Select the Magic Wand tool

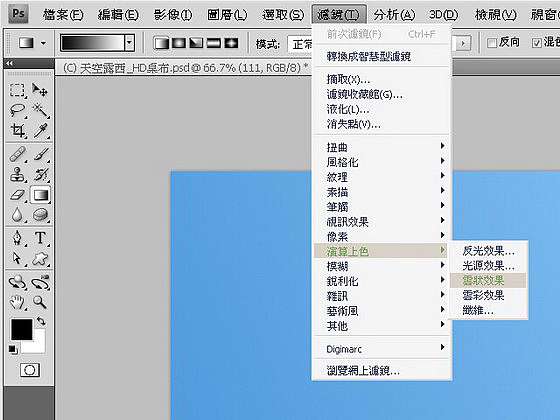(40, 110)
